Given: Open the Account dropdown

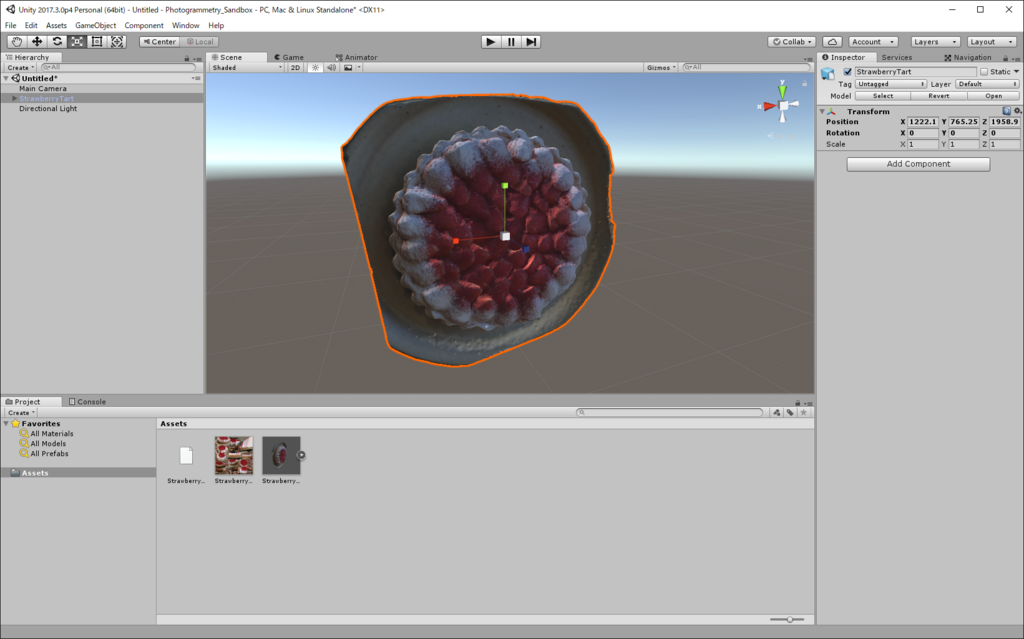Looking at the screenshot, I should click(874, 42).
